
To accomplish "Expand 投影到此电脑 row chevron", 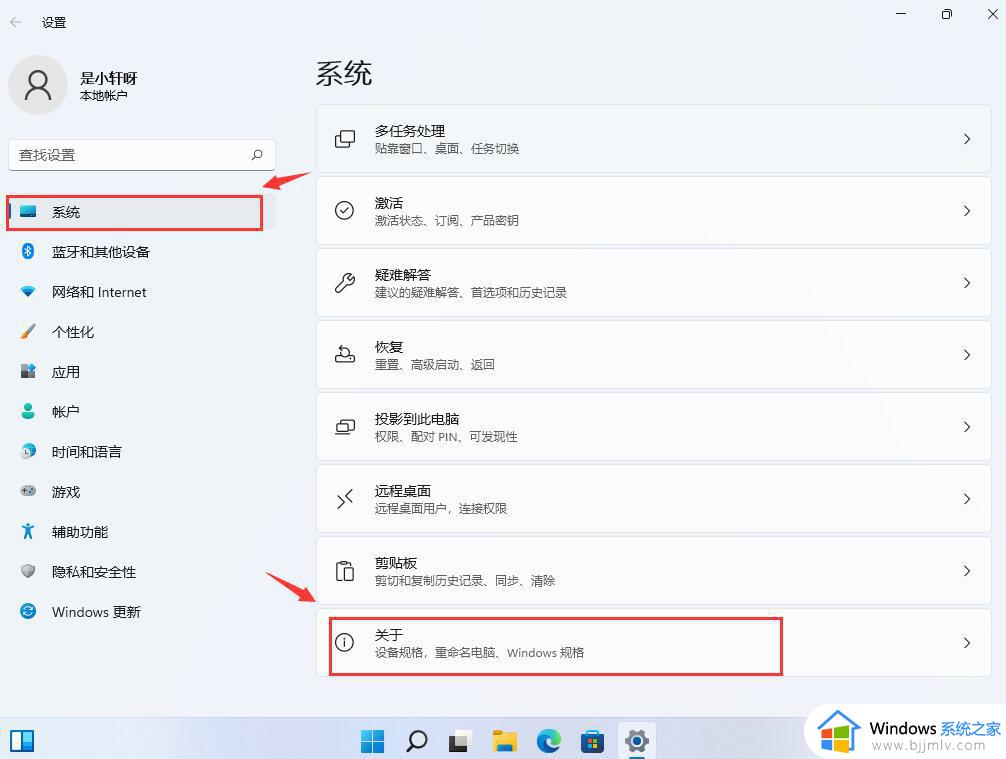I will click(x=967, y=427).
